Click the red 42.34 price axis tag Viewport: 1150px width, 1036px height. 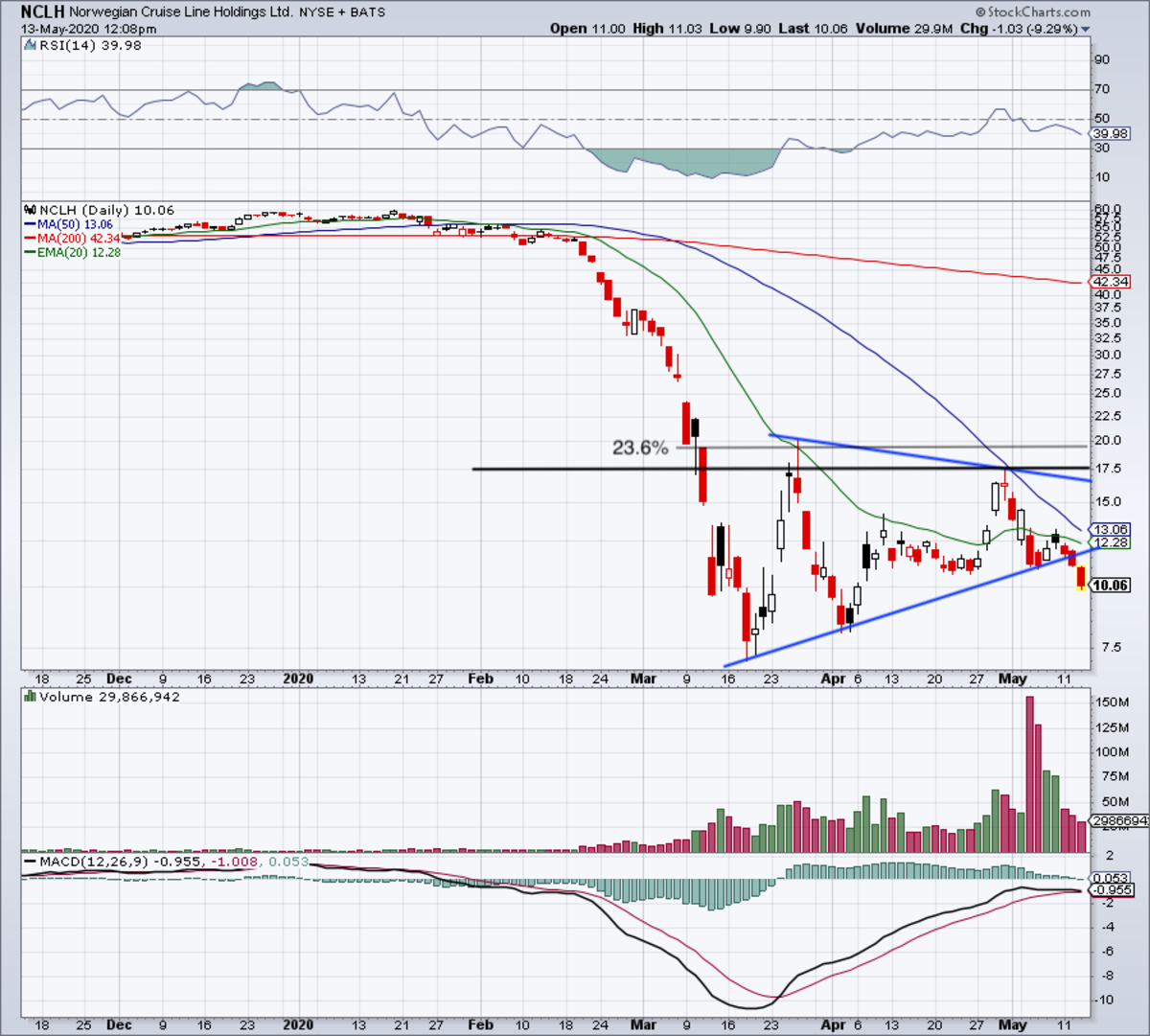tap(1111, 282)
